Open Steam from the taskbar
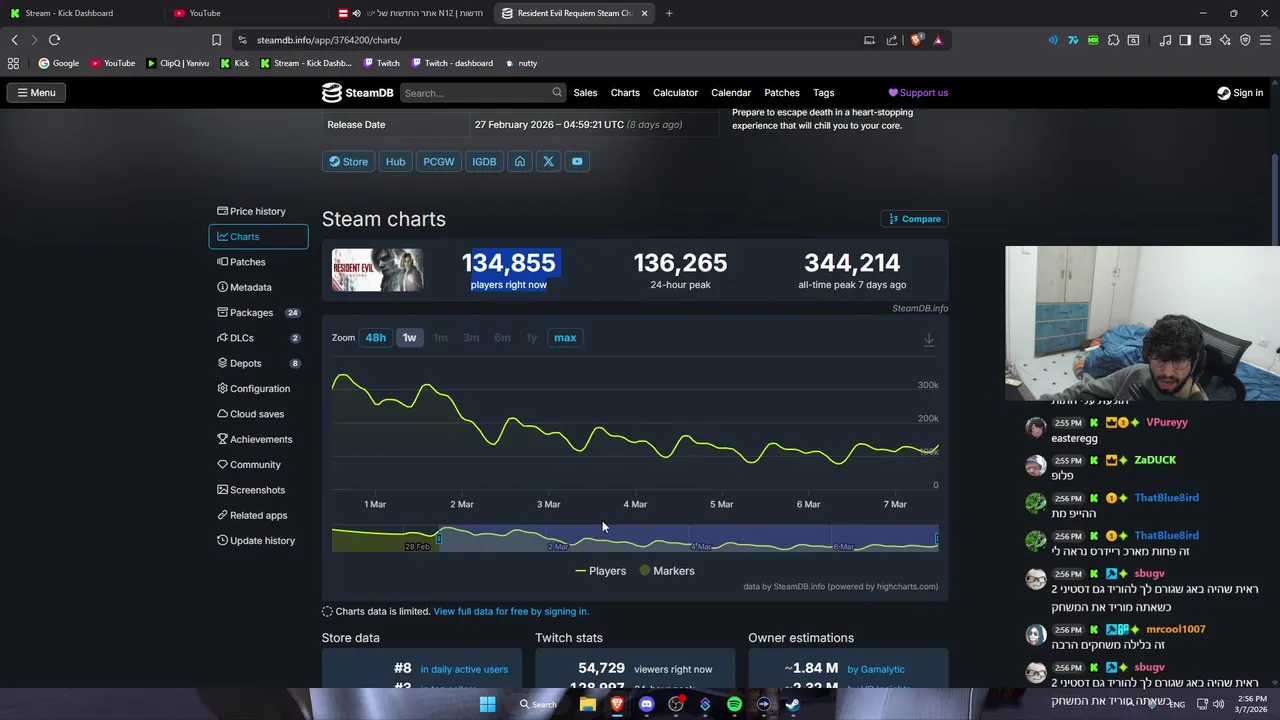1280x720 pixels. click(x=792, y=704)
